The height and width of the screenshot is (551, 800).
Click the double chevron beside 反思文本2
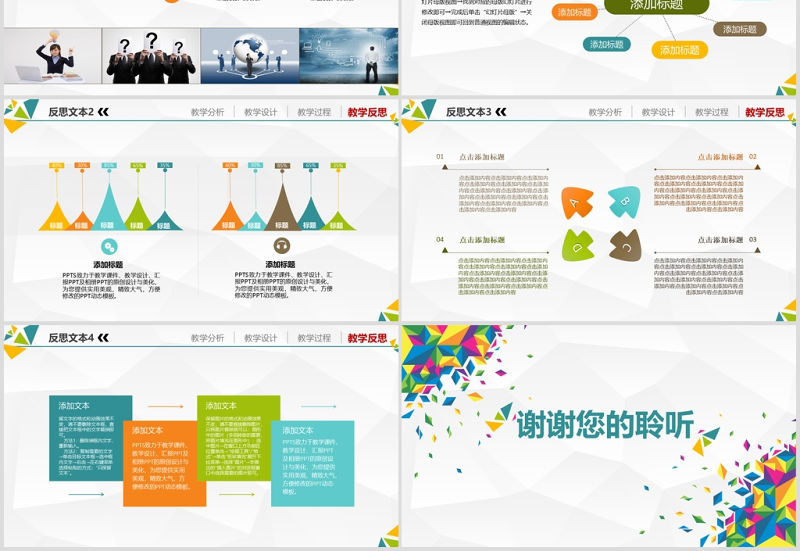103,113
